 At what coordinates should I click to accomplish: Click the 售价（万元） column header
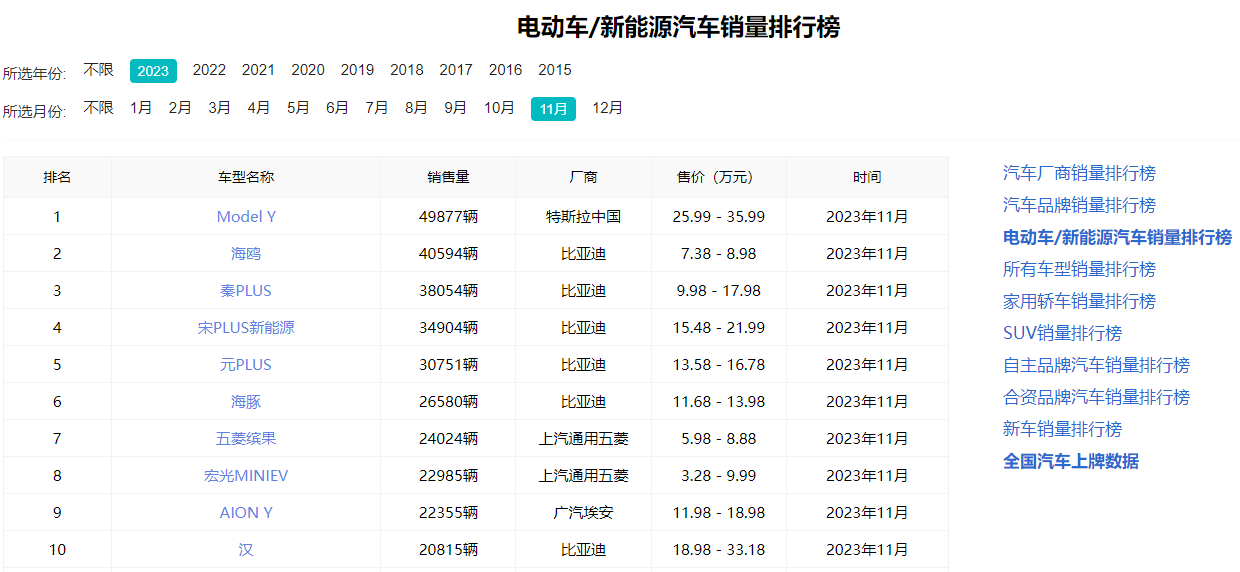(x=719, y=177)
